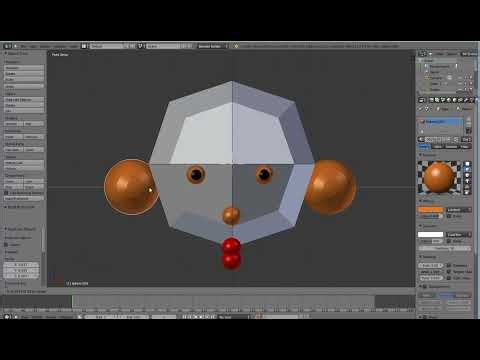The image size is (480, 360).
Task: Select the Volume material type tab
Action: [451, 147]
